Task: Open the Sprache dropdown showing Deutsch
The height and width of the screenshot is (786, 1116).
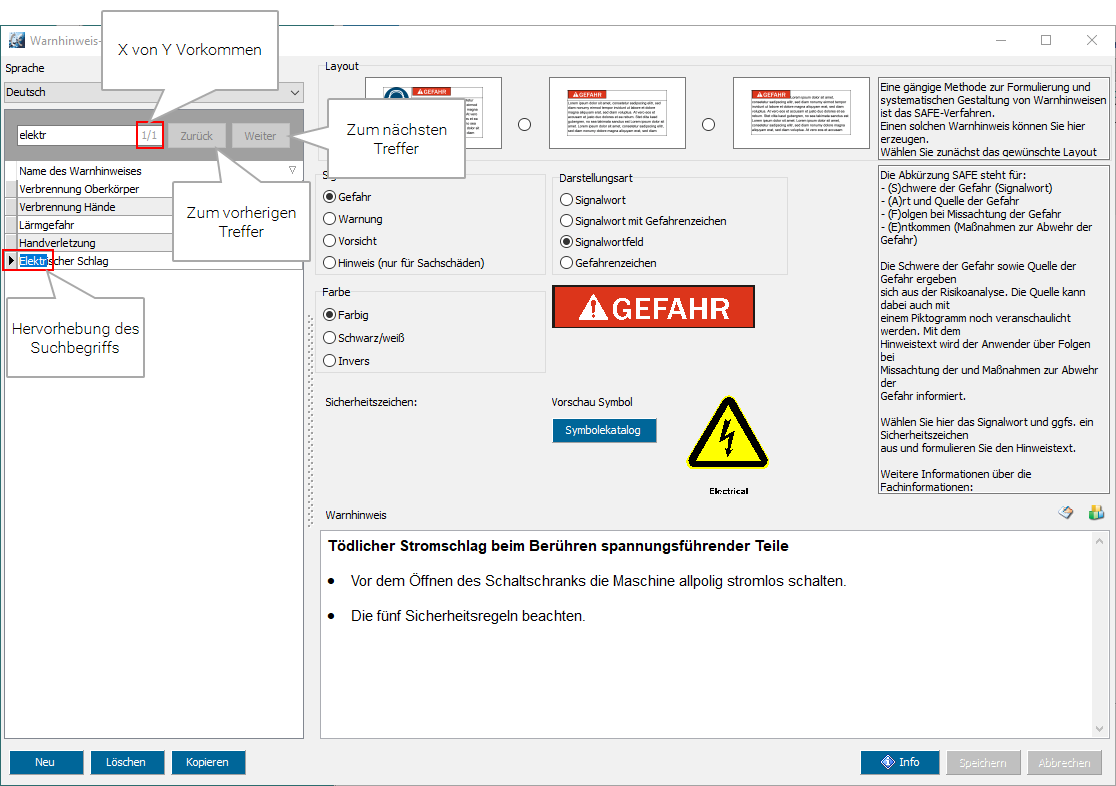Action: pyautogui.click(x=153, y=92)
